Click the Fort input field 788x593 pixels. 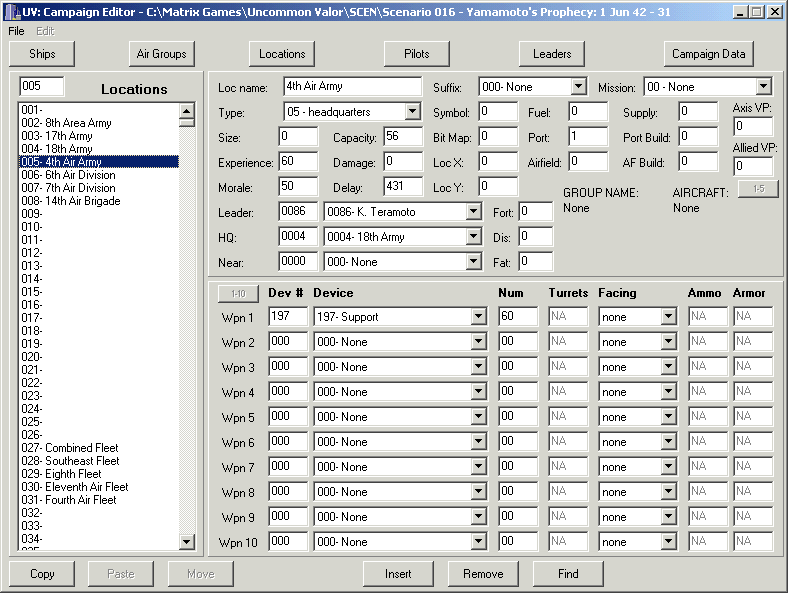(x=536, y=211)
